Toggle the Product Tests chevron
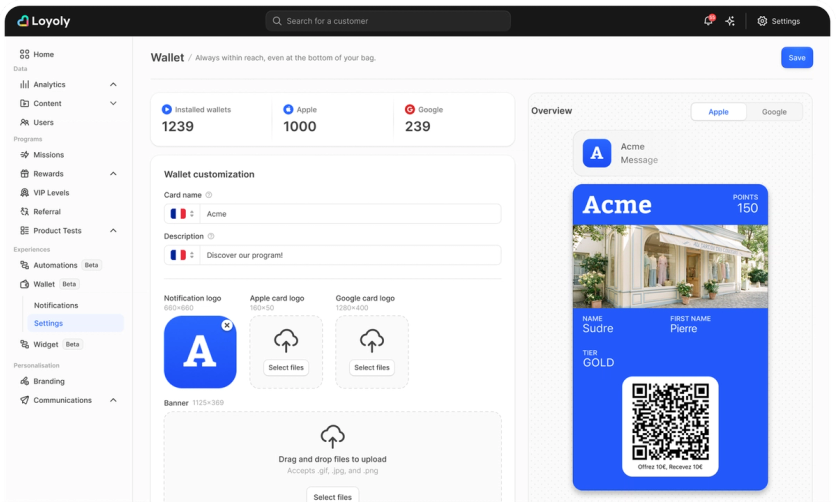The height and width of the screenshot is (502, 836). 113,231
